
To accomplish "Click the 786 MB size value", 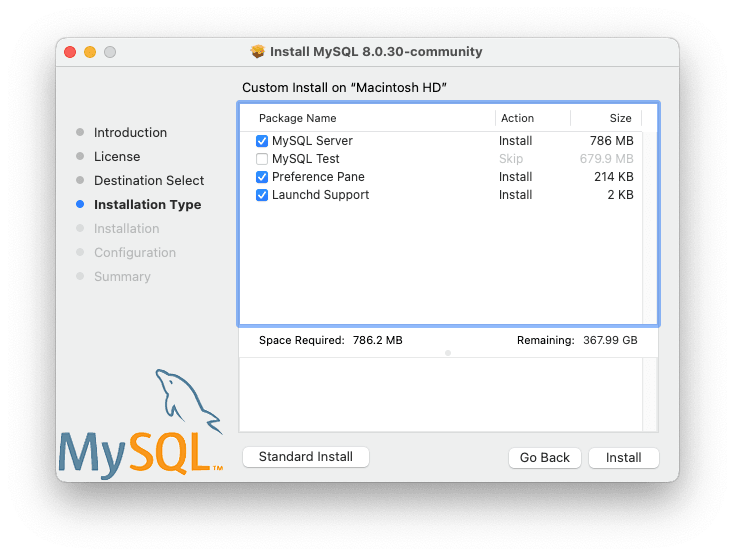I will coord(612,141).
